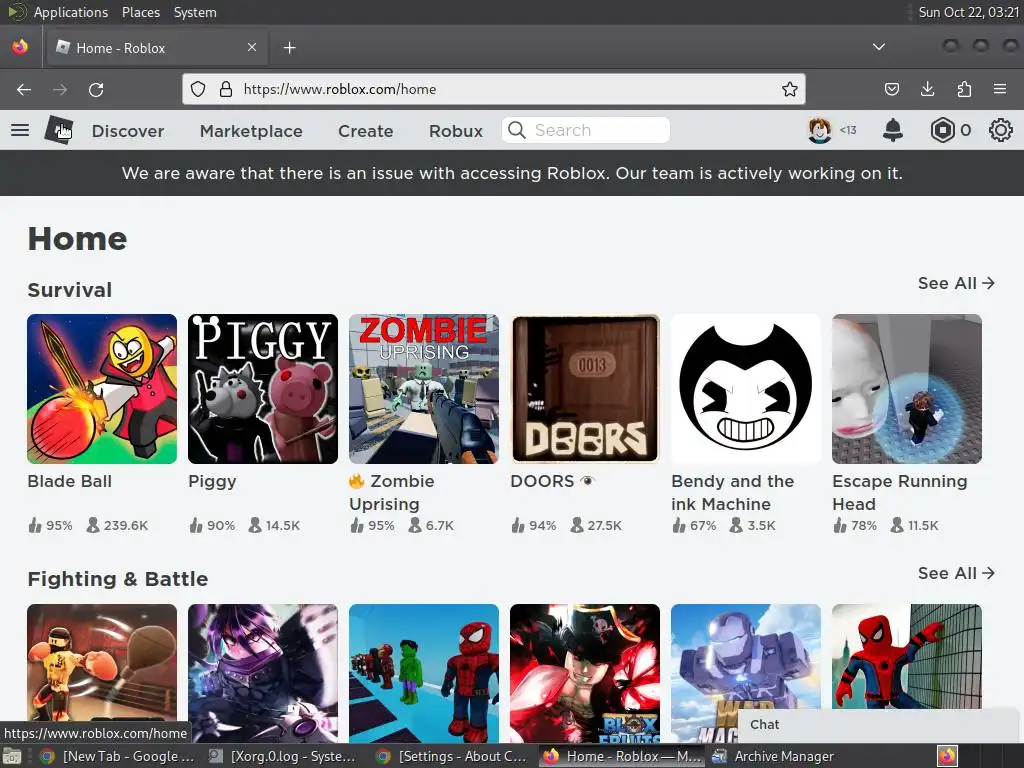Screen dimensions: 1024x768
Task: Click the Fighting & Battle heading
Action: pyautogui.click(x=118, y=579)
